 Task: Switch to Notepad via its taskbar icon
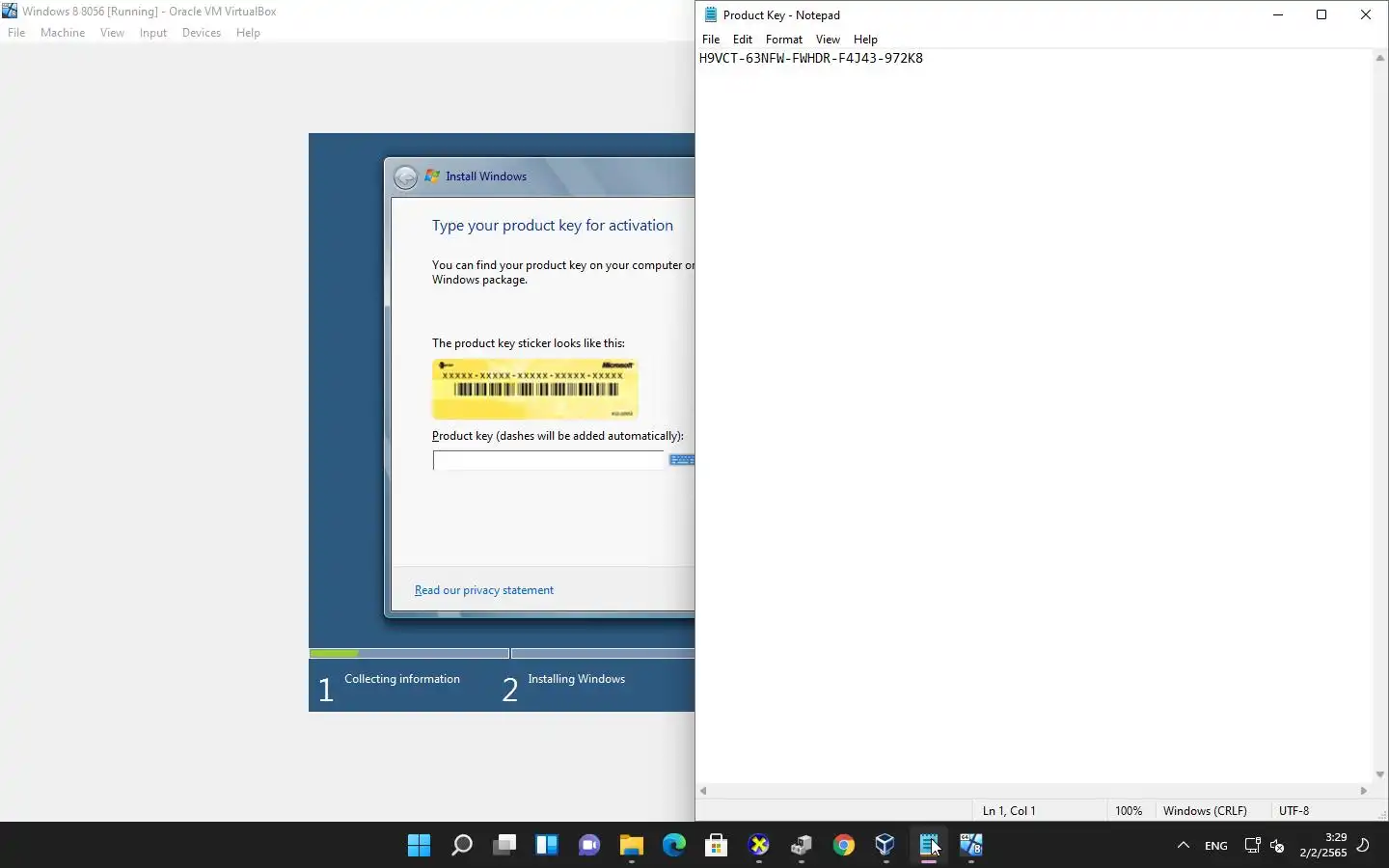[929, 846]
